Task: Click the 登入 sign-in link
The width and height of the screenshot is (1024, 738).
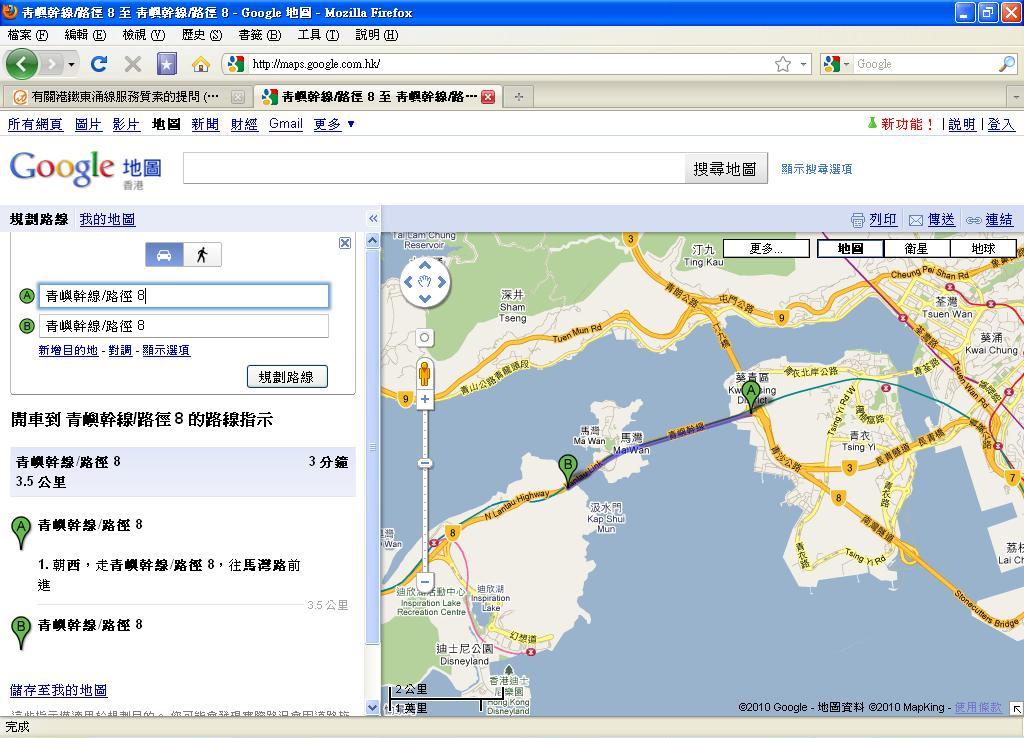Action: tap(1000, 124)
